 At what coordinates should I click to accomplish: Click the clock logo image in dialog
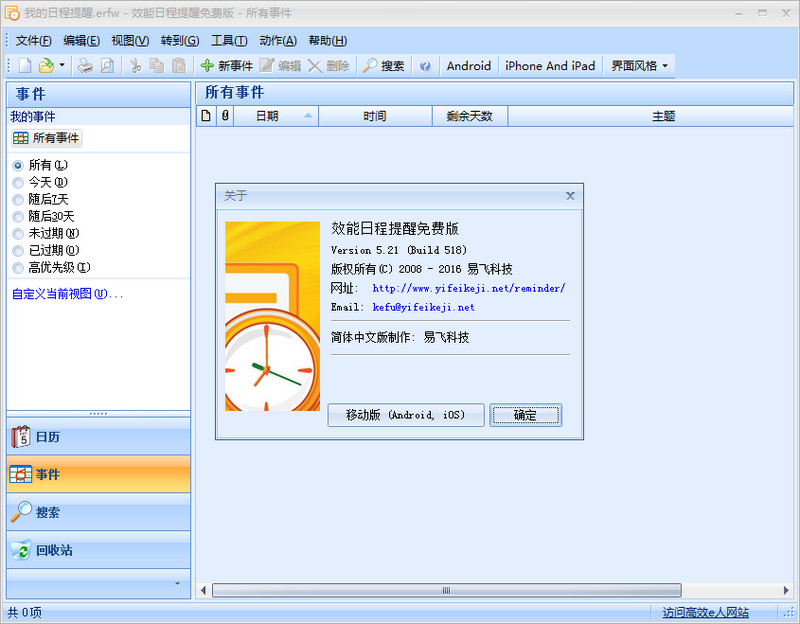272,316
